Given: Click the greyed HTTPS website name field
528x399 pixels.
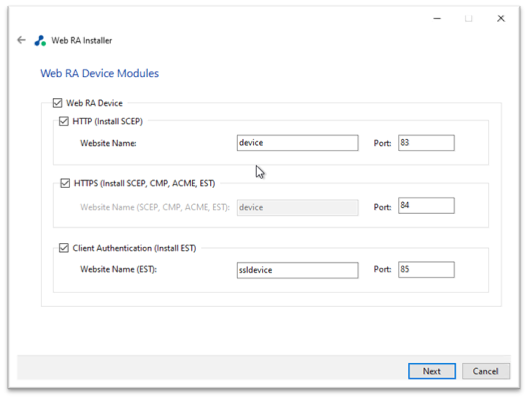Looking at the screenshot, I should (x=297, y=207).
